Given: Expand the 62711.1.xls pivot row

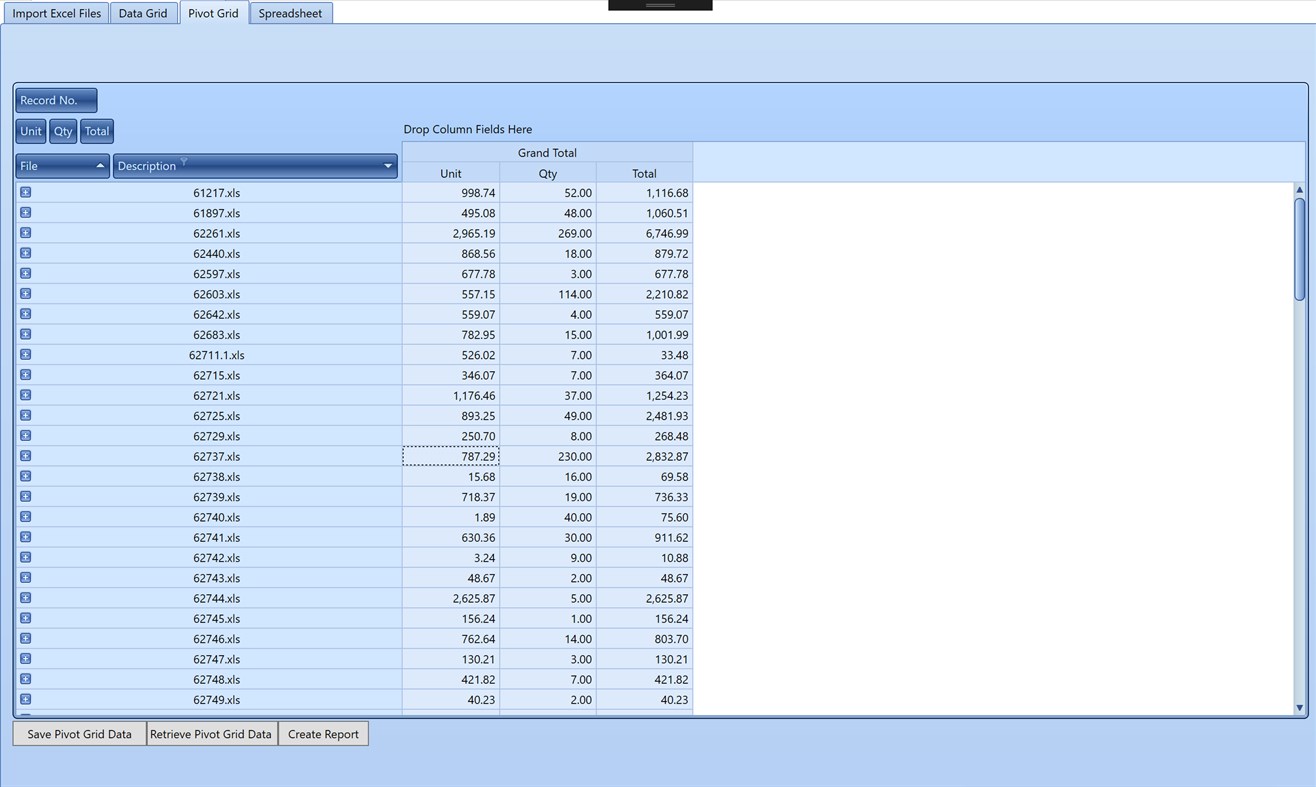Looking at the screenshot, I should 24,354.
